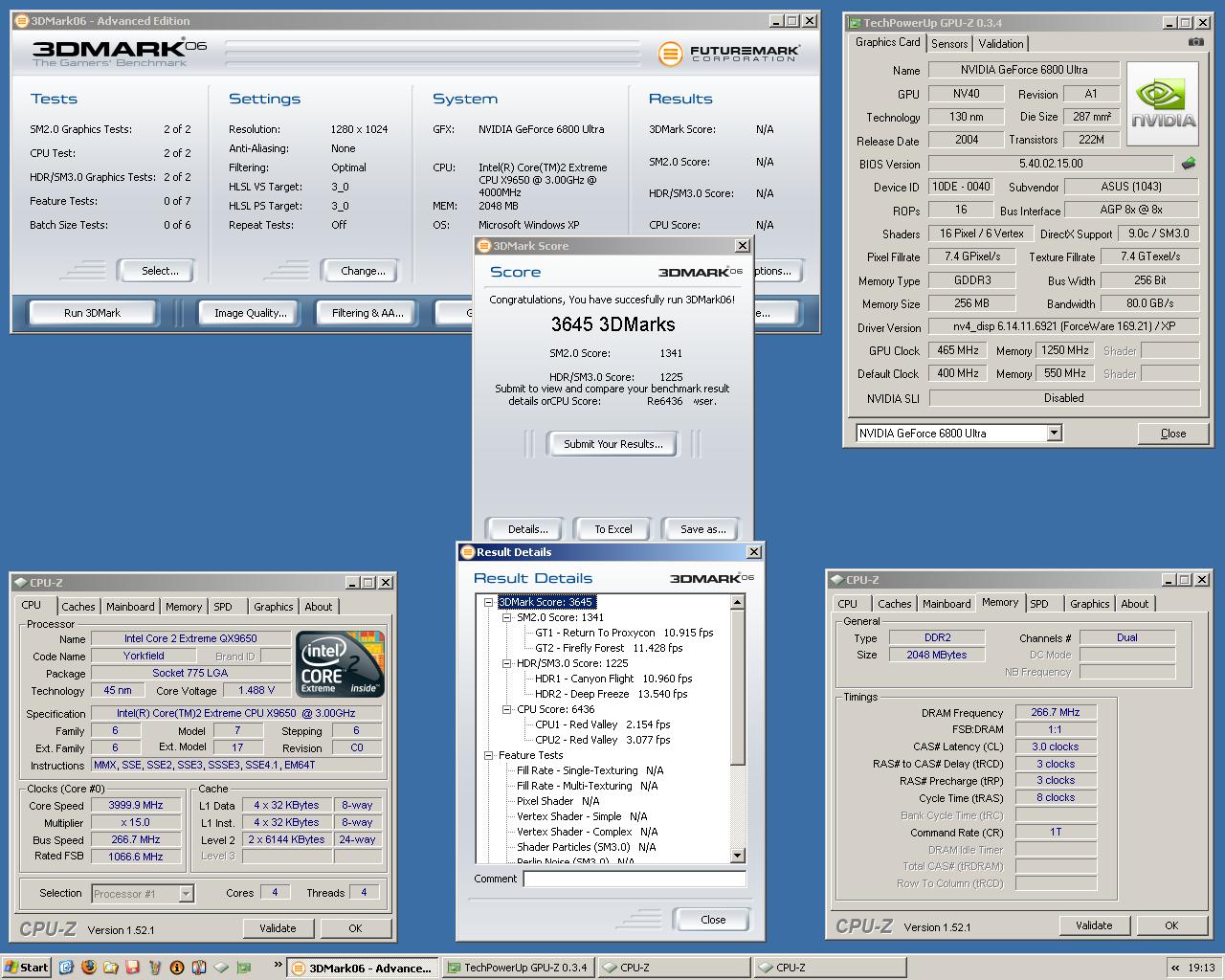1225x980 pixels.
Task: Click the Result Details scrollbar thumb
Action: pos(737,687)
